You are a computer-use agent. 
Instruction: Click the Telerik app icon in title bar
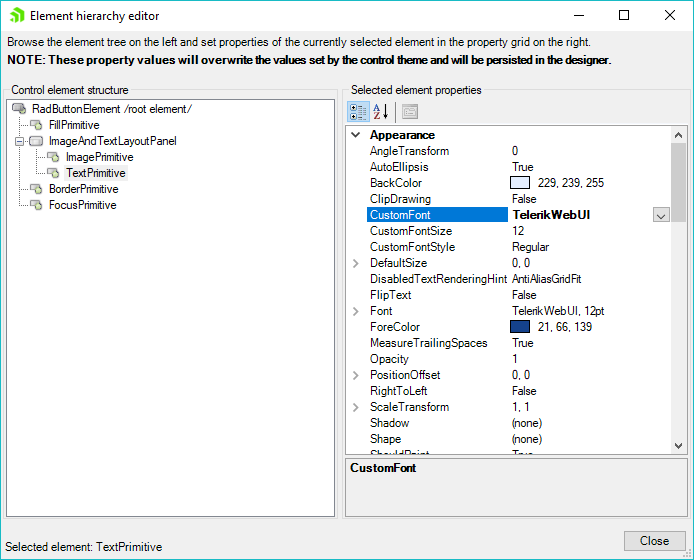(x=17, y=15)
